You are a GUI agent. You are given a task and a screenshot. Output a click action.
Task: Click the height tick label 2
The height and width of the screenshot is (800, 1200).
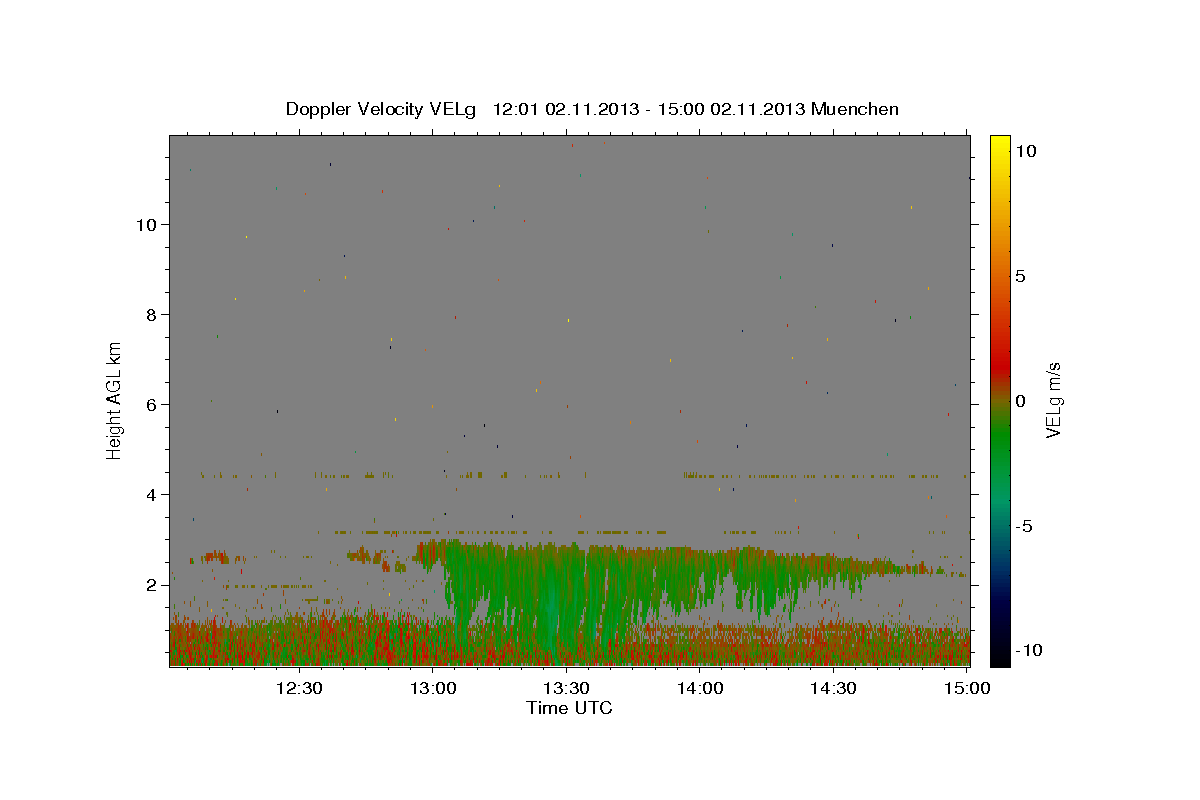(152, 585)
